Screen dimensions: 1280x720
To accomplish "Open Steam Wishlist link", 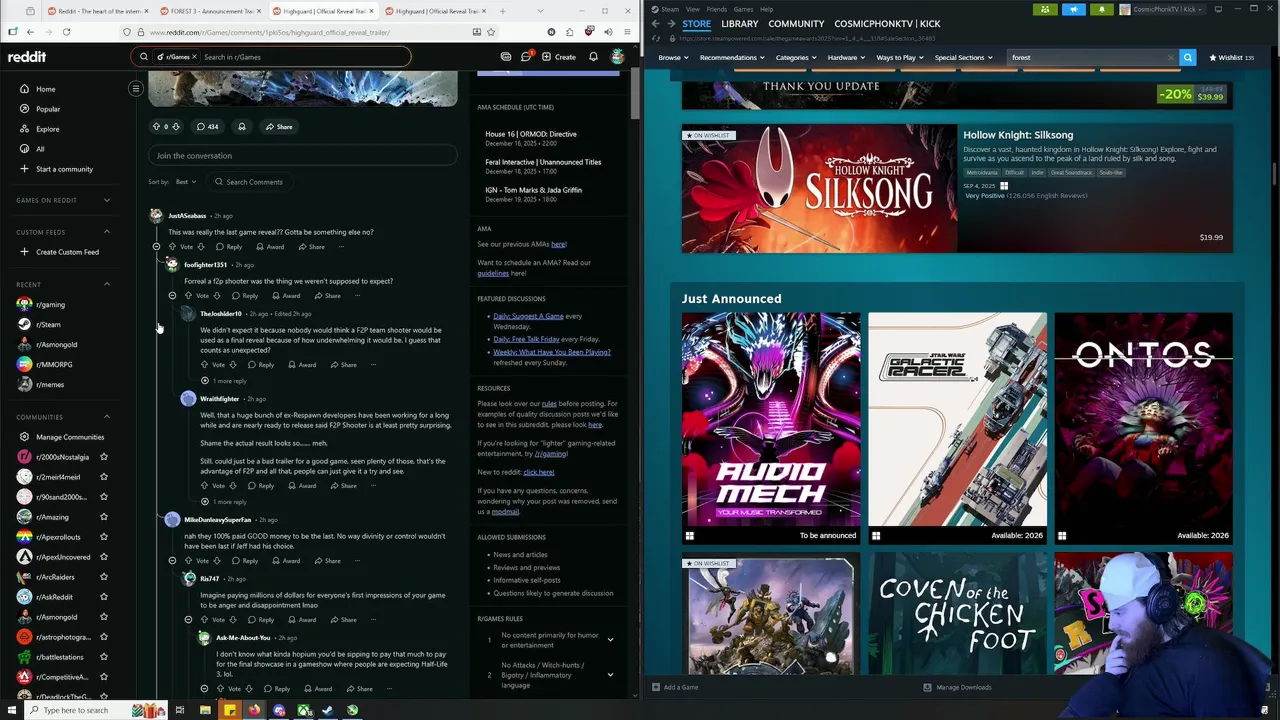I will [x=1232, y=58].
